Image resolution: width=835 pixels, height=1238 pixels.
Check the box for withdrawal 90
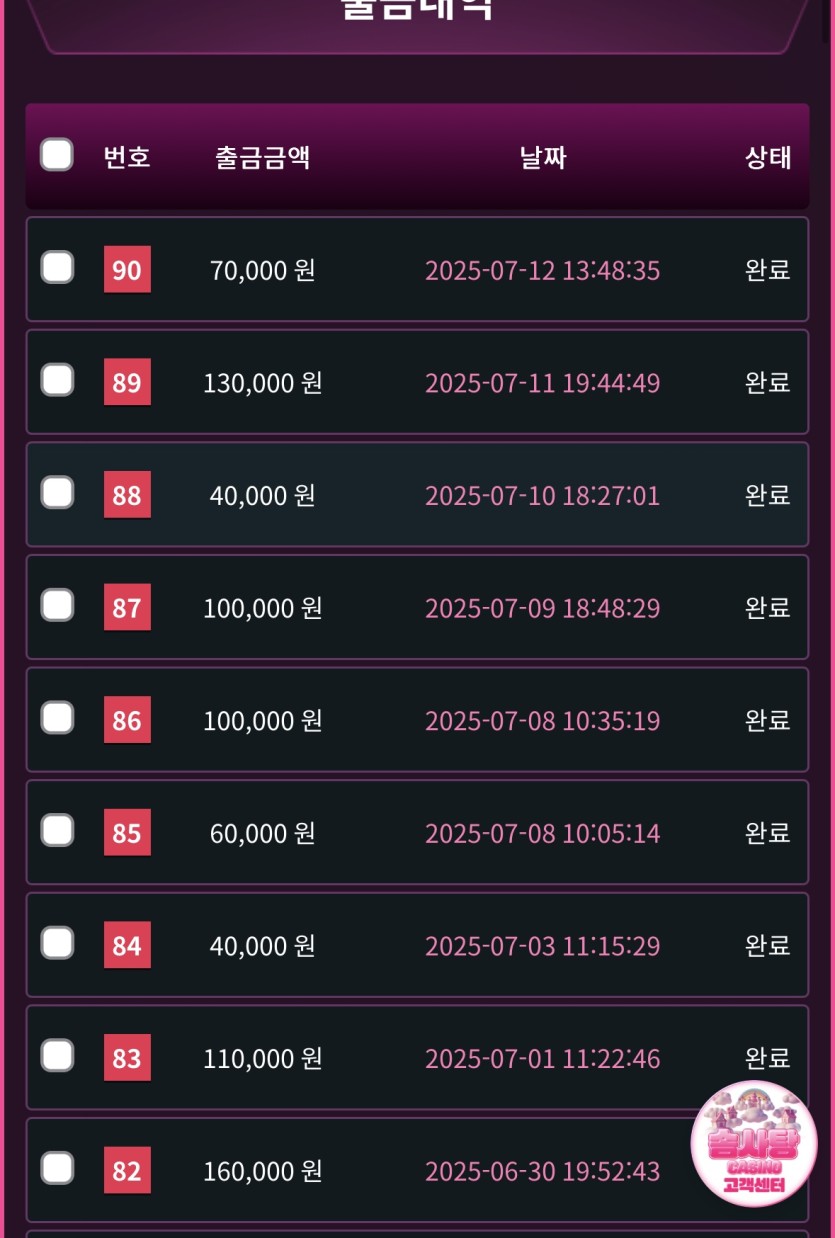pyautogui.click(x=57, y=268)
